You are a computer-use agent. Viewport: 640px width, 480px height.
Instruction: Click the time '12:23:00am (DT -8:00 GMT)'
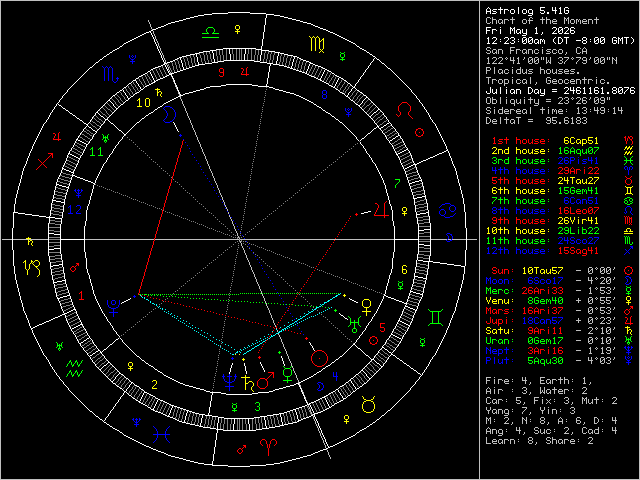[x=560, y=41]
